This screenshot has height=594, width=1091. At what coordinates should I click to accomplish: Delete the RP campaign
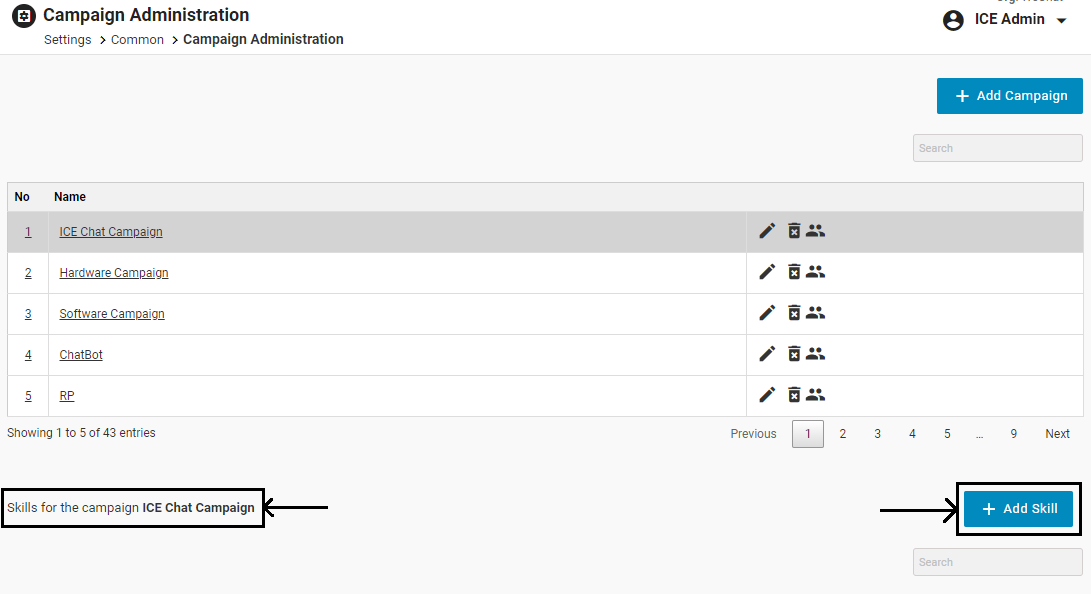pos(794,395)
